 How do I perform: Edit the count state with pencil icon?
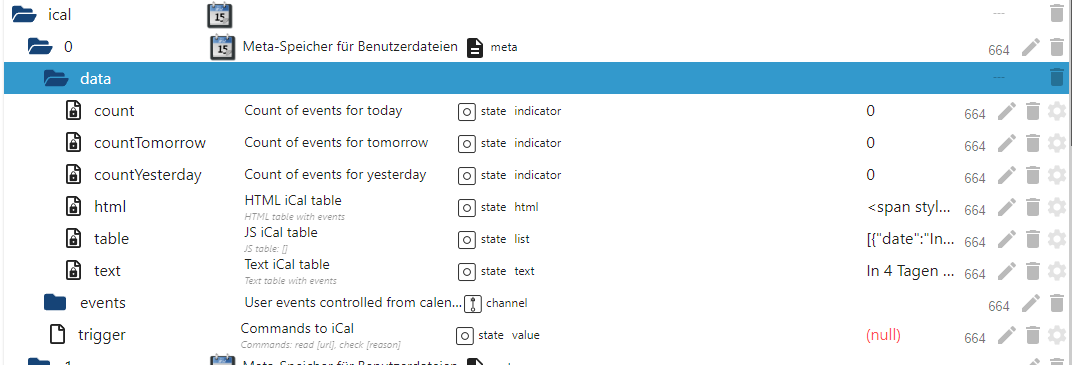(1006, 111)
